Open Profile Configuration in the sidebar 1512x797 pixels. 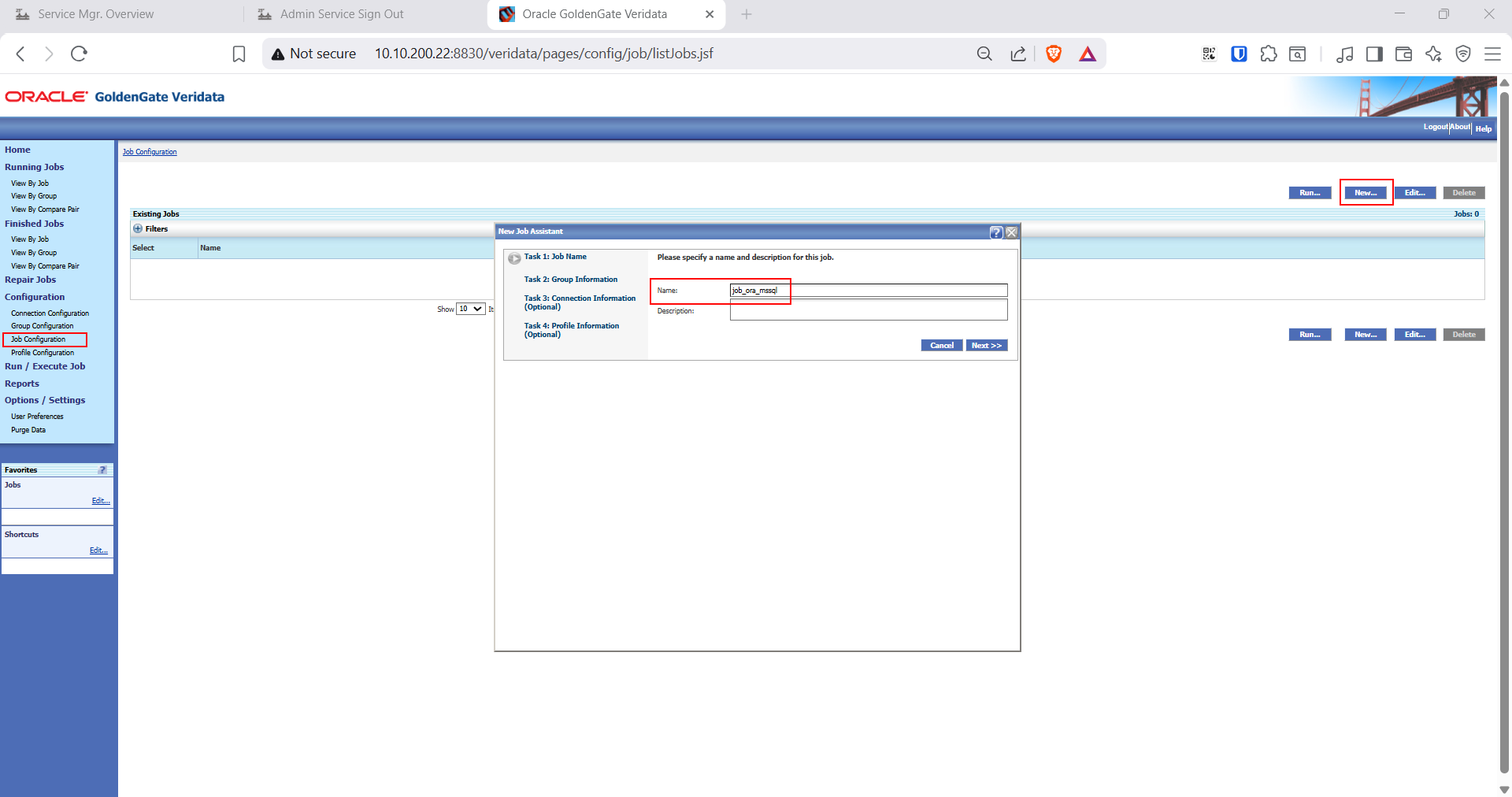pos(43,353)
